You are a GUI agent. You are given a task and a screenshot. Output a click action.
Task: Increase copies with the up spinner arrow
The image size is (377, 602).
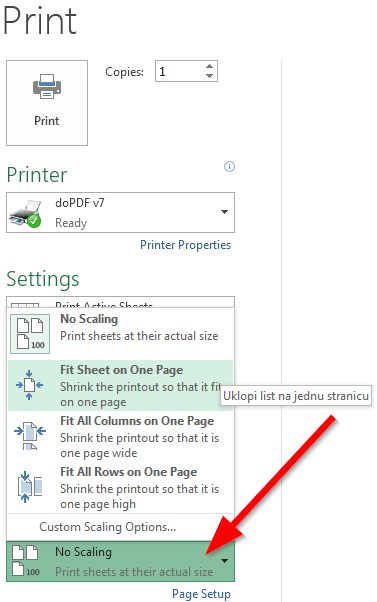pos(209,66)
